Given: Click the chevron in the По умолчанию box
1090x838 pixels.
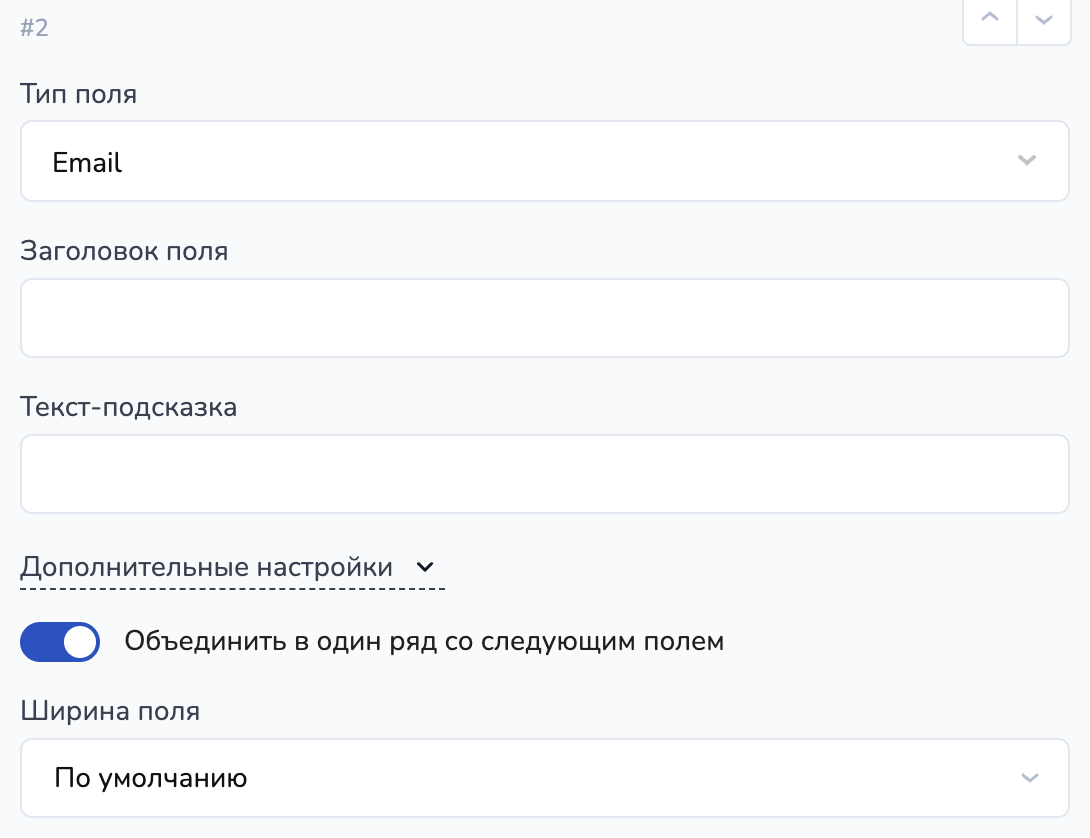Looking at the screenshot, I should [1027, 778].
